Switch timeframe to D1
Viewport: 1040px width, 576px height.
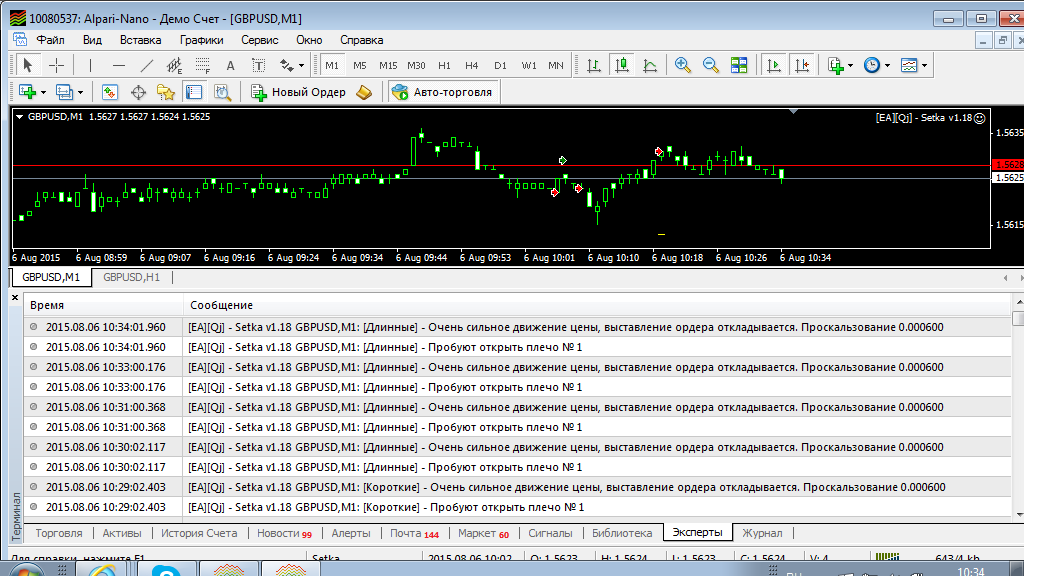tap(500, 65)
